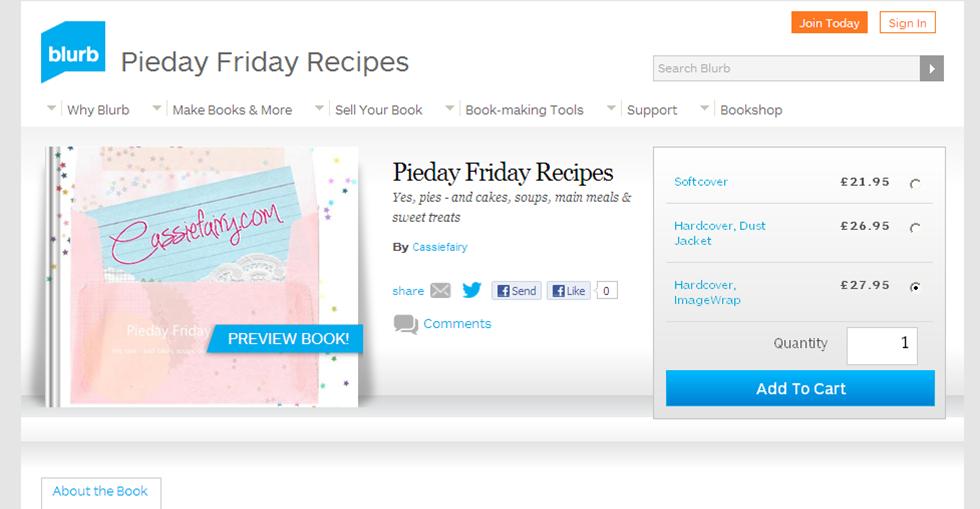Viewport: 980px width, 509px height.
Task: Share the book via email envelope icon
Action: pos(440,291)
